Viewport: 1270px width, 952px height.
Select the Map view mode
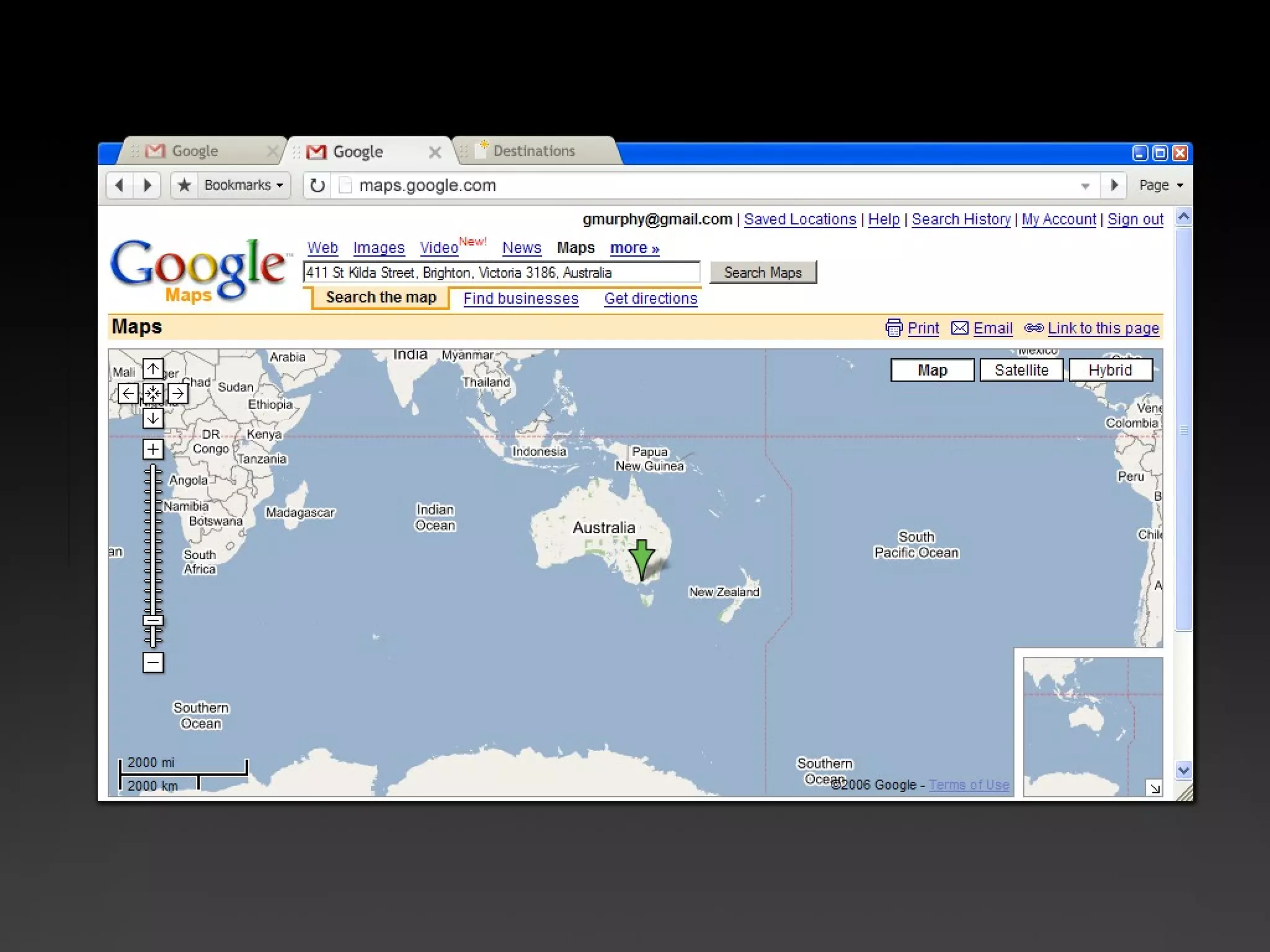932,370
